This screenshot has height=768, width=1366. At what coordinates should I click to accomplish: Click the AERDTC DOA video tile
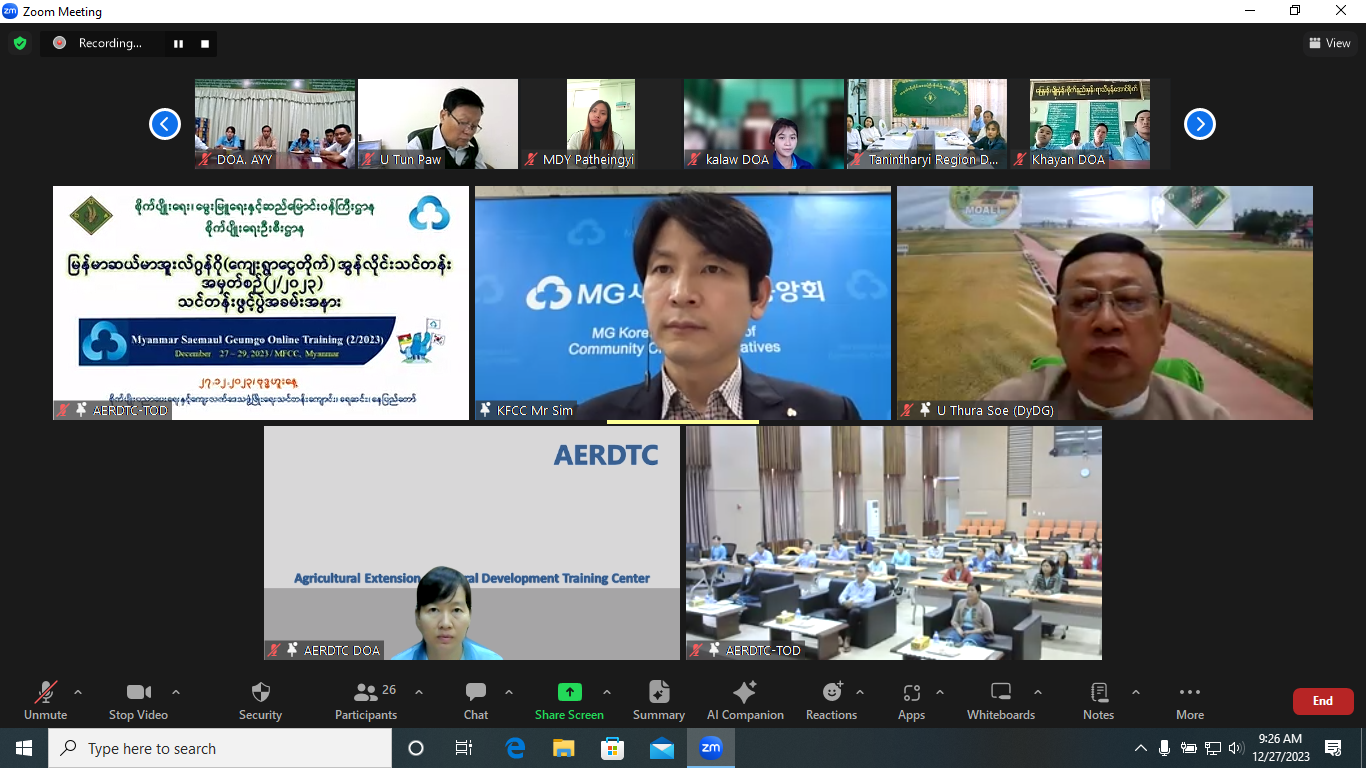(472, 543)
